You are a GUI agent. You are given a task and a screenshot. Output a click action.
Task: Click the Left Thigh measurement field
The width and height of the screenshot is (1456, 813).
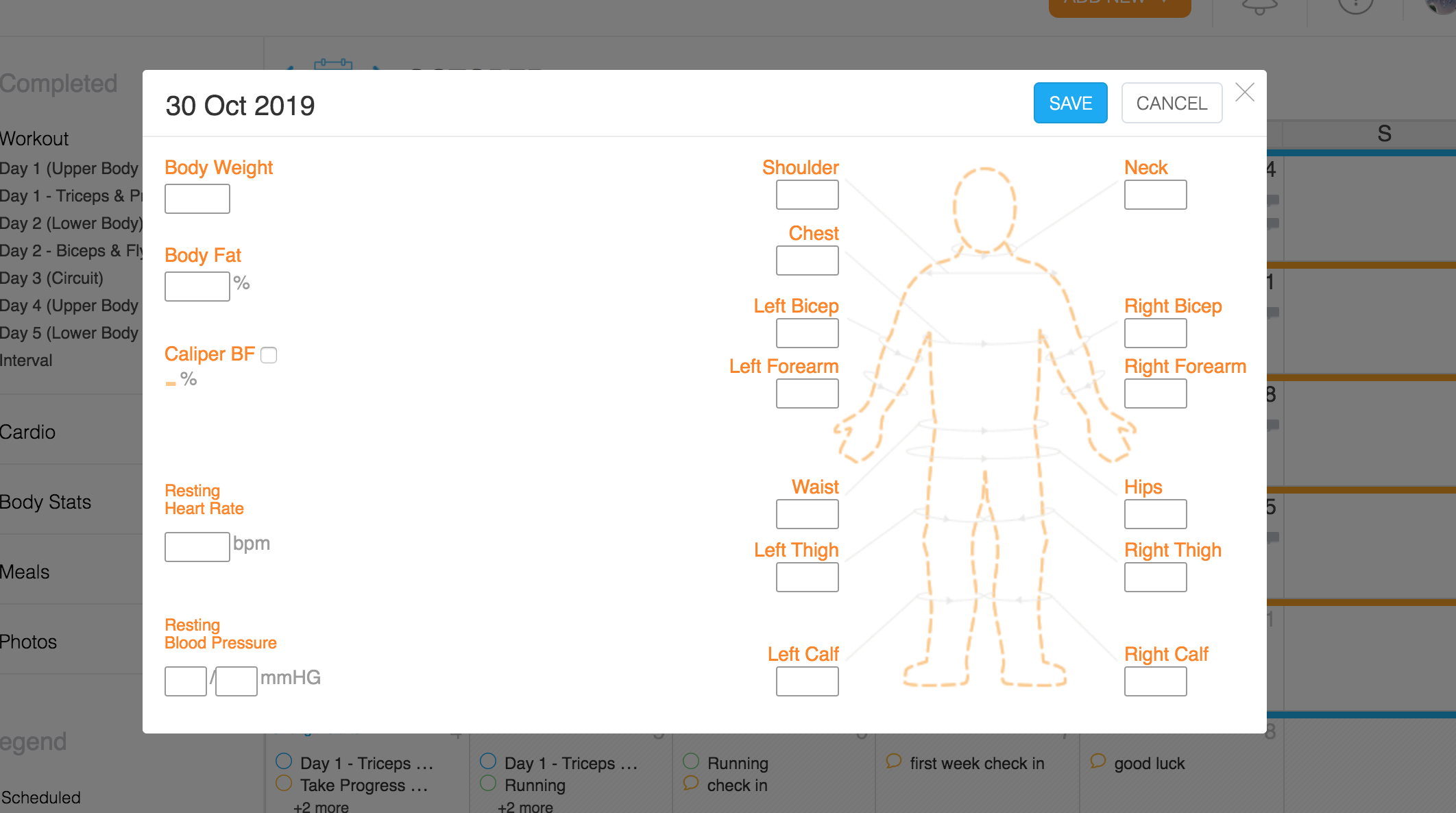(x=805, y=577)
